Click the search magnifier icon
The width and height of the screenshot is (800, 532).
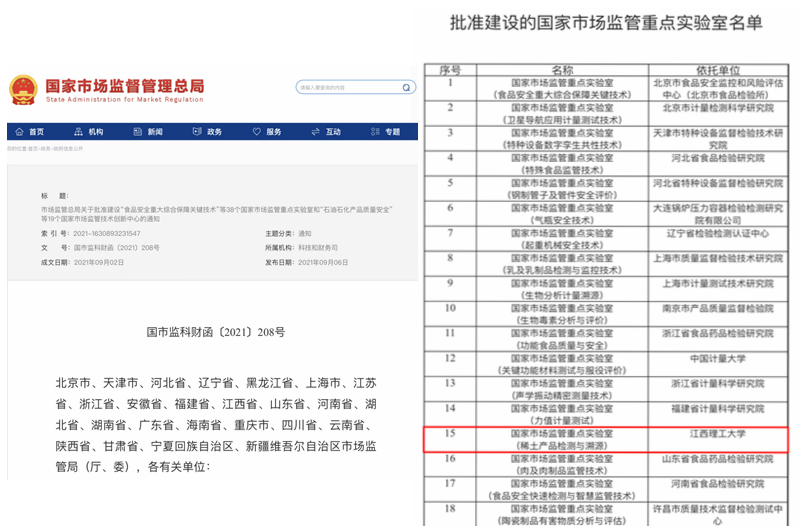tap(406, 88)
